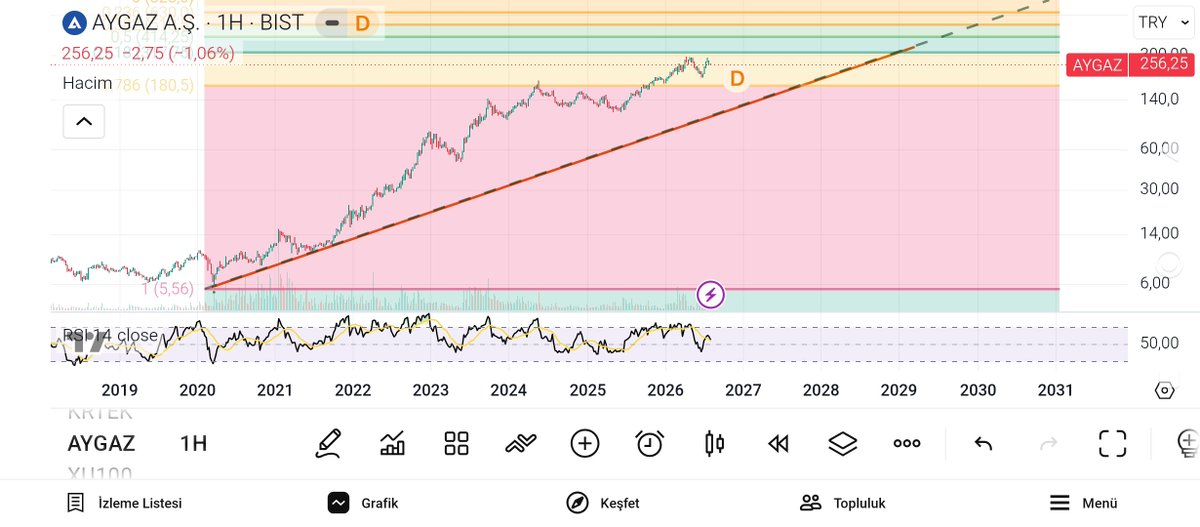Tap the AYGAZ symbol logo icon
Viewport: 1200px width, 527px height.
[x=73, y=22]
